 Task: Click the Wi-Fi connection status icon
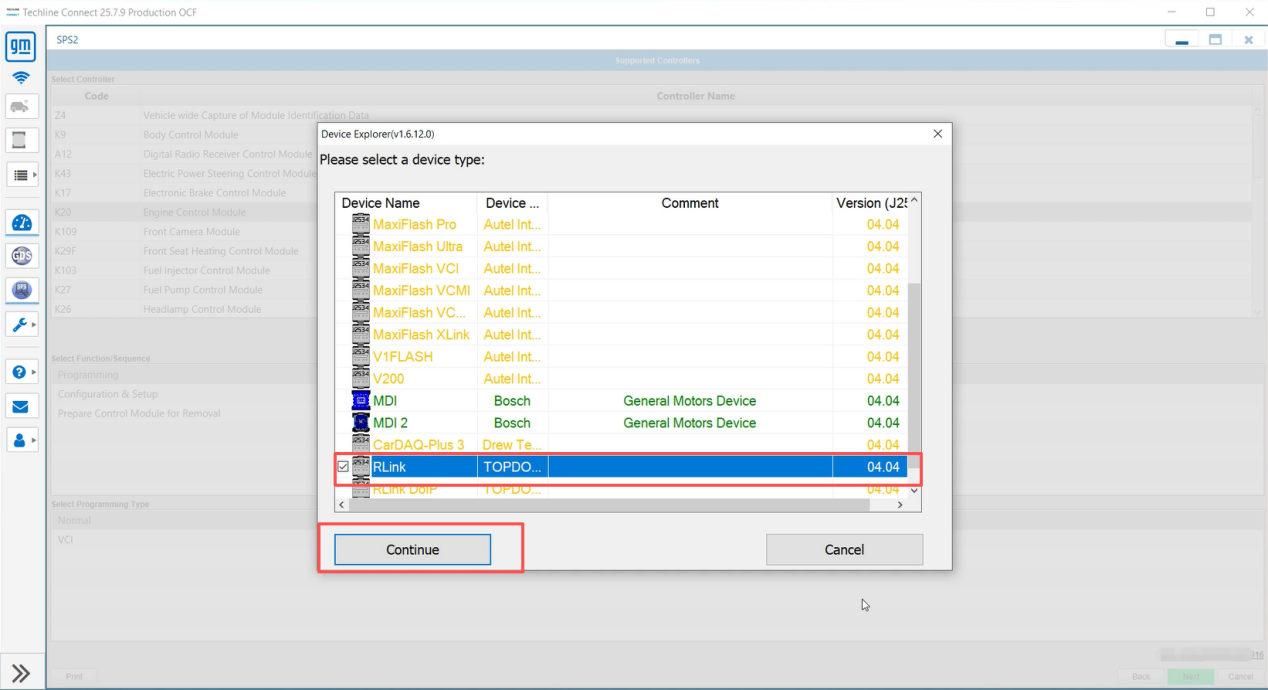pos(21,78)
